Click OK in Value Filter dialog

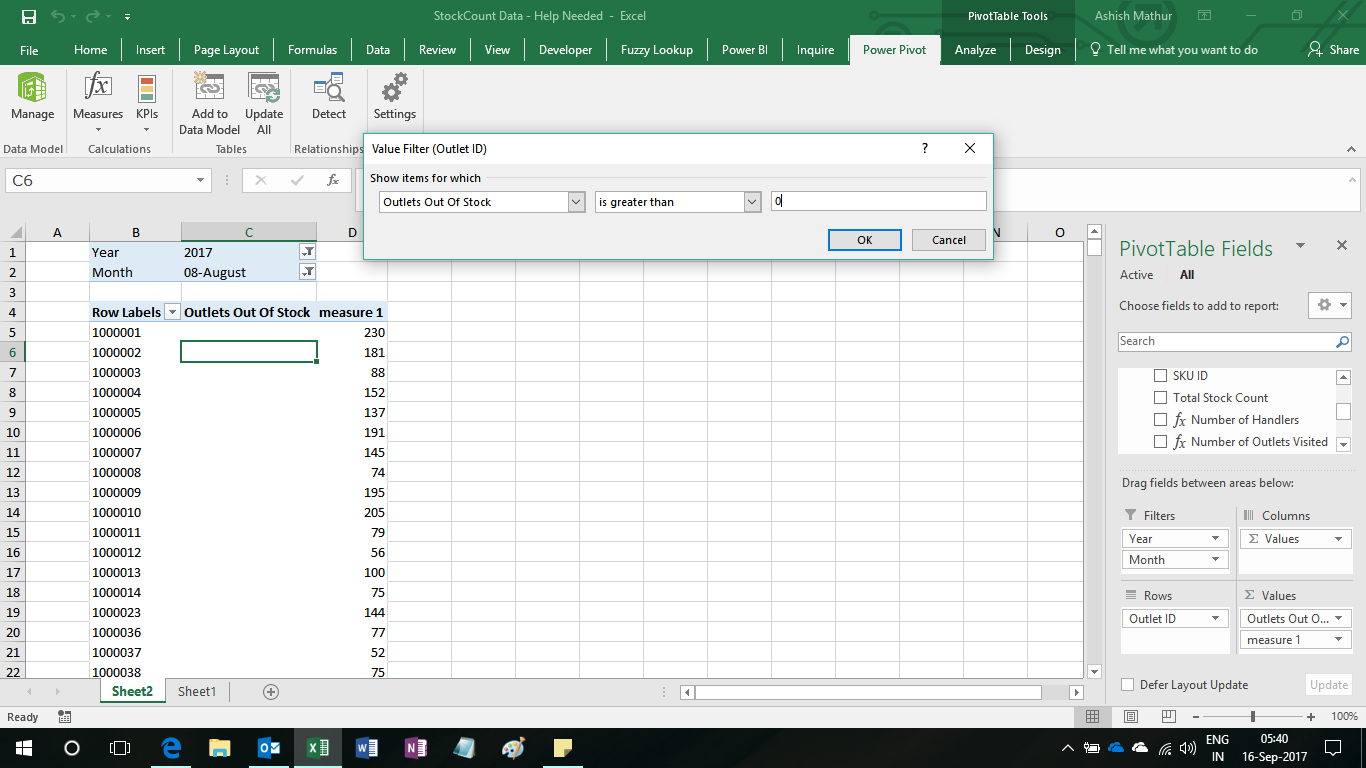click(x=865, y=240)
